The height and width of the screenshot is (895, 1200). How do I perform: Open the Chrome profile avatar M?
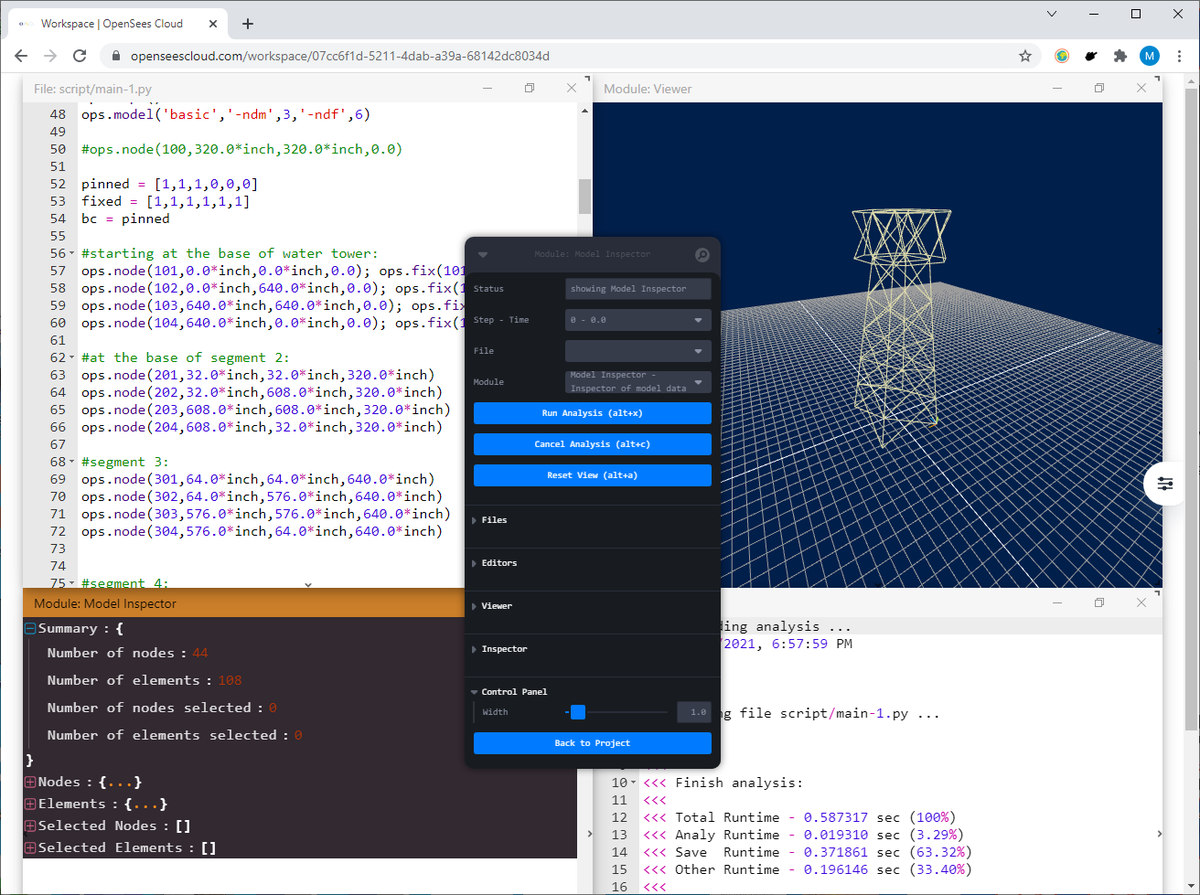pyautogui.click(x=1149, y=56)
